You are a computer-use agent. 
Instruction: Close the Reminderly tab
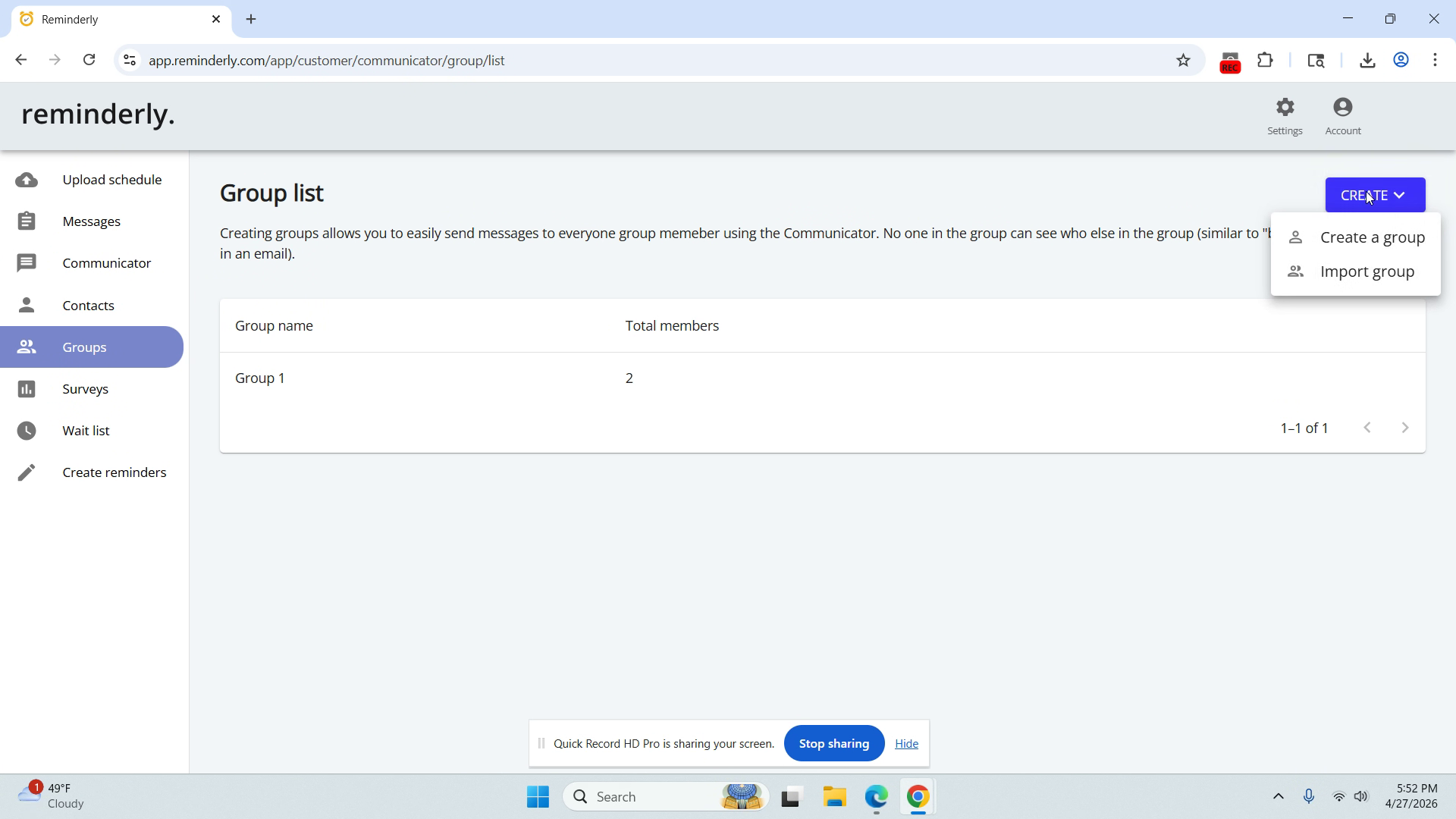coord(216,19)
